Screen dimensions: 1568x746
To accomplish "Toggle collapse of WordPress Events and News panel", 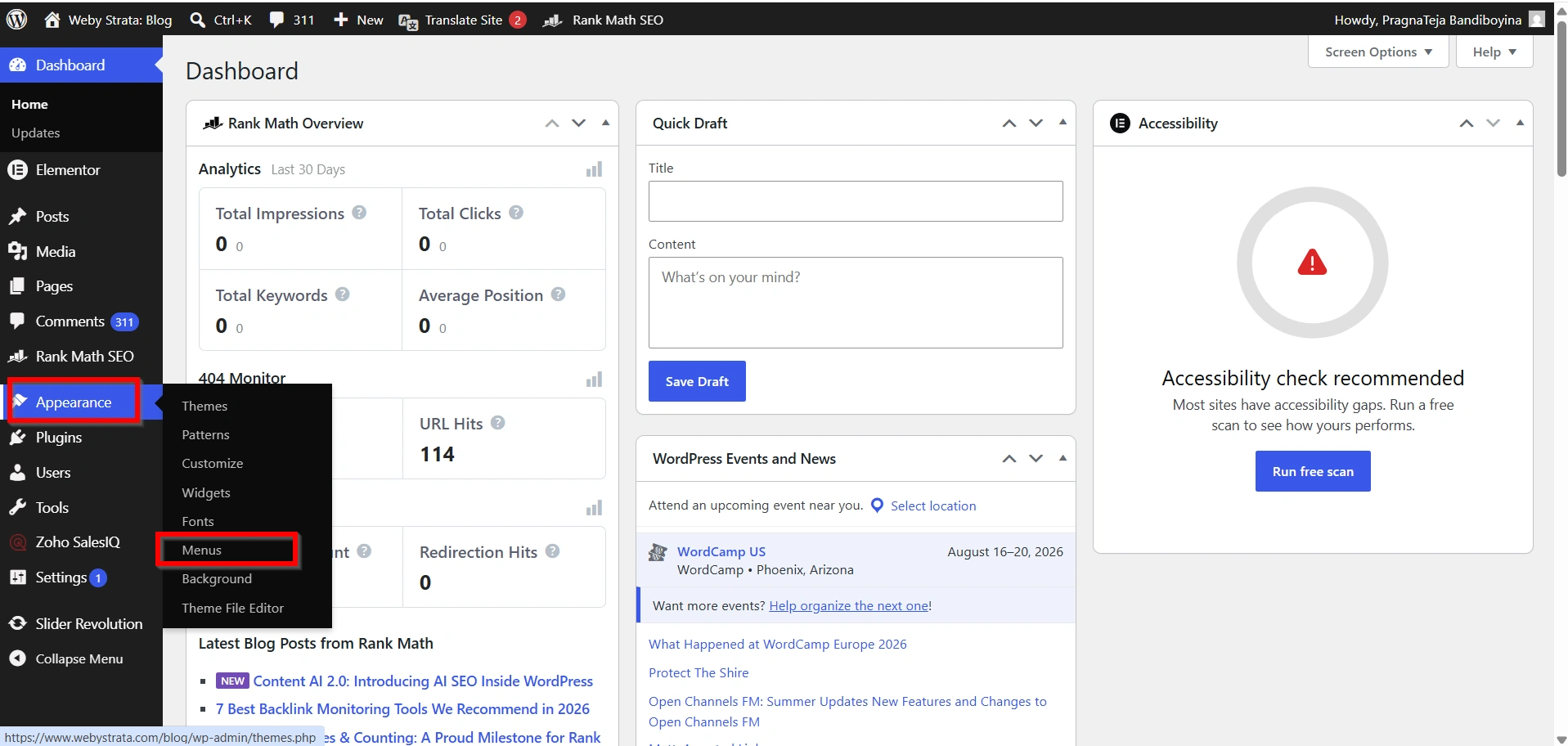I will (x=1063, y=458).
